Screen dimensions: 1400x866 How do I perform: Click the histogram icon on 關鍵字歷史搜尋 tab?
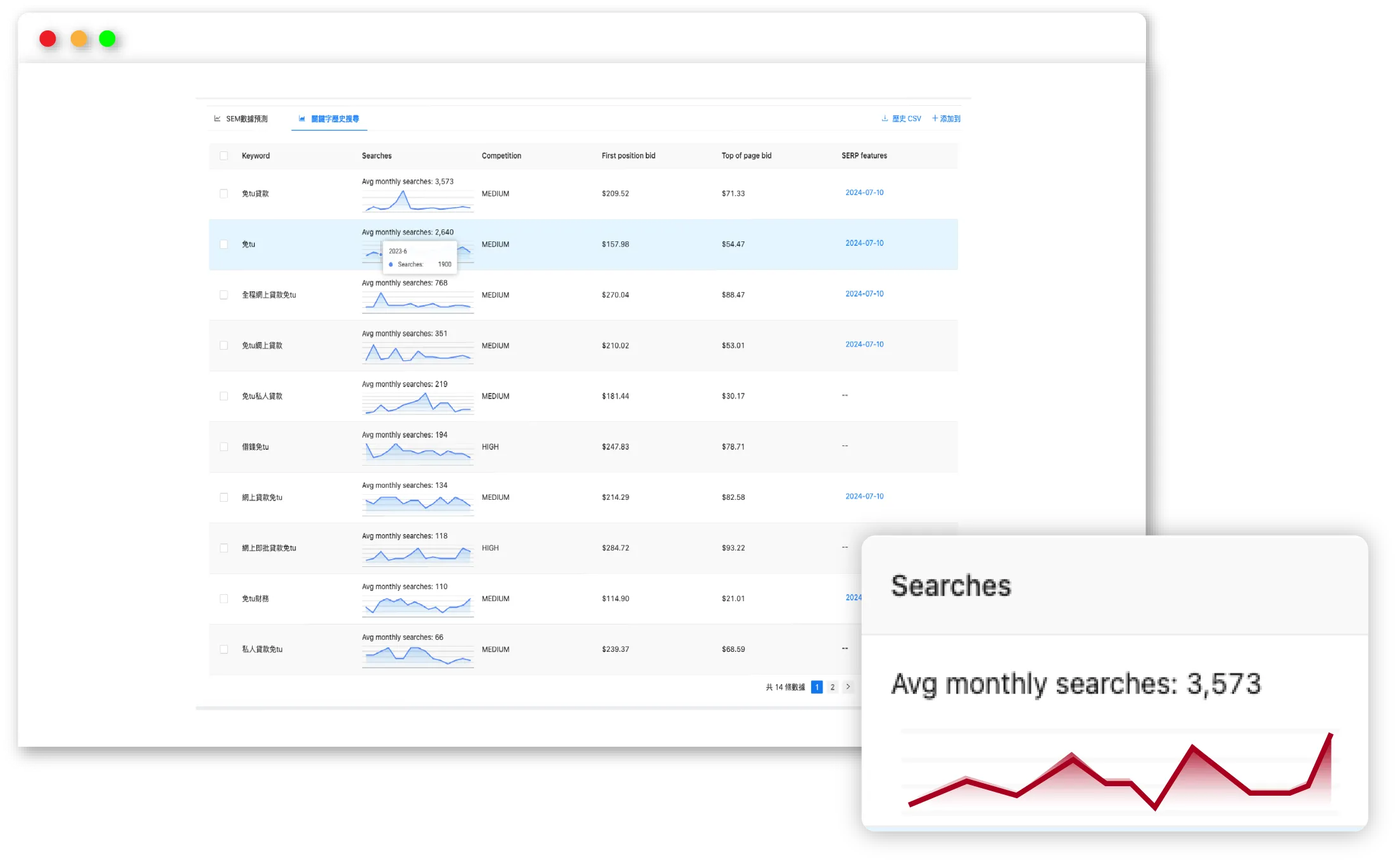coord(301,118)
